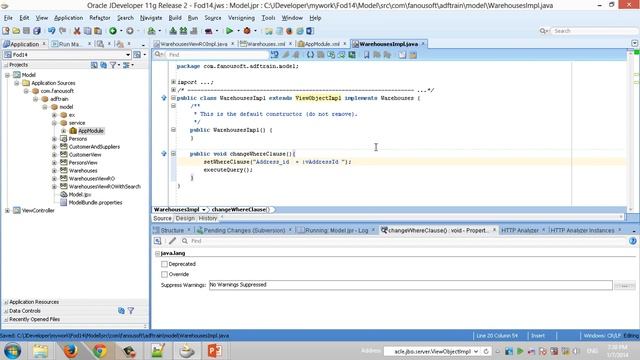Select WarehousesViewROWithSearch tree item

point(104,187)
